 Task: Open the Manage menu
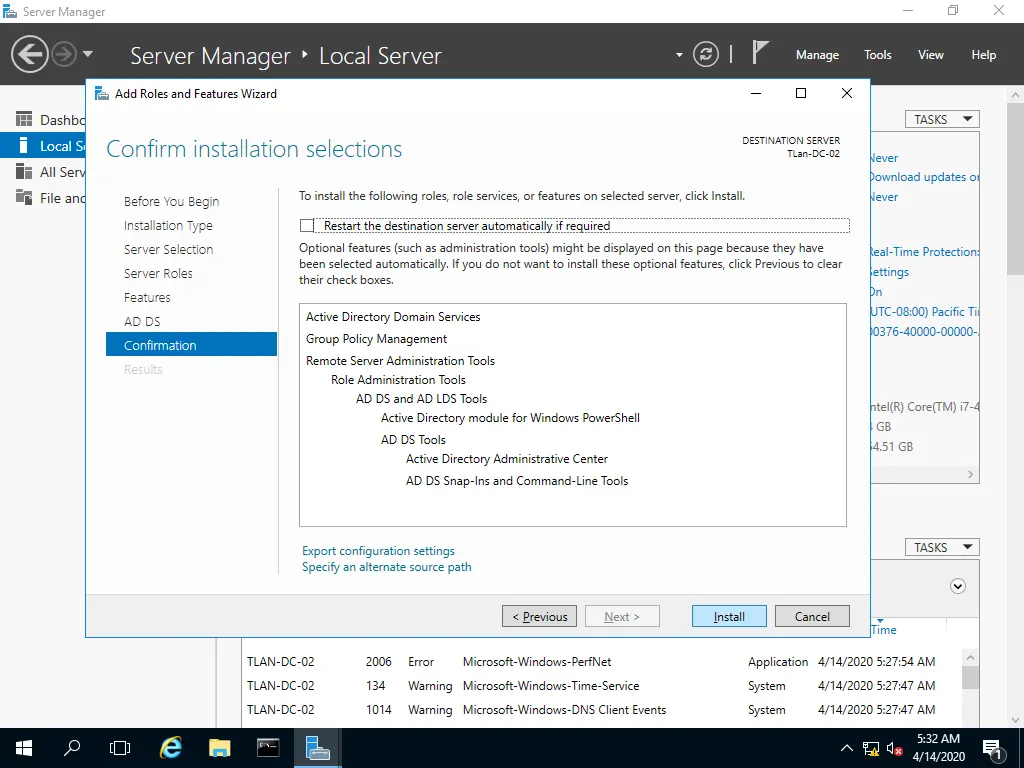click(817, 55)
